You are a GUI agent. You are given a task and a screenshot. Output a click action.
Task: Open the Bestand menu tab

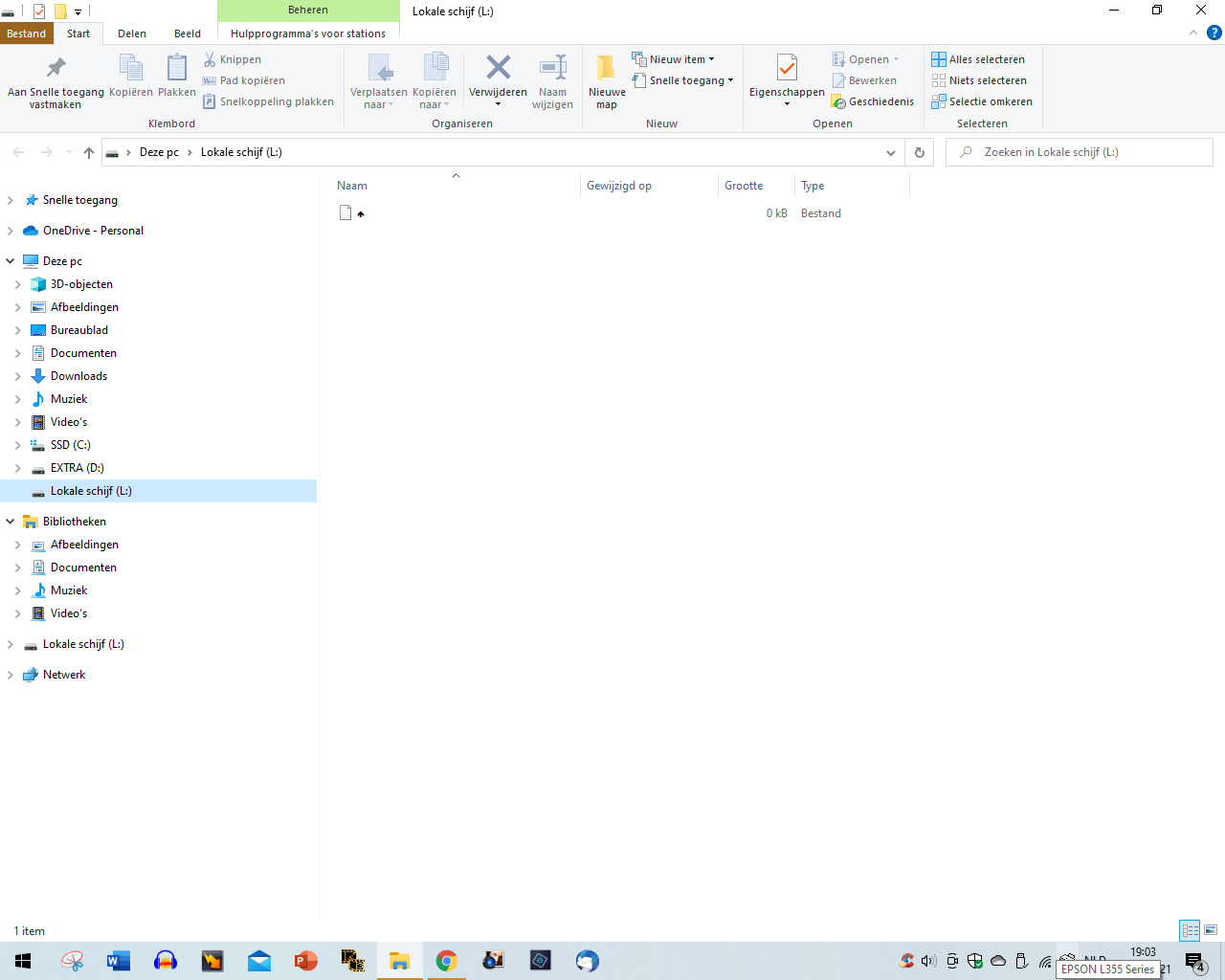pos(26,33)
